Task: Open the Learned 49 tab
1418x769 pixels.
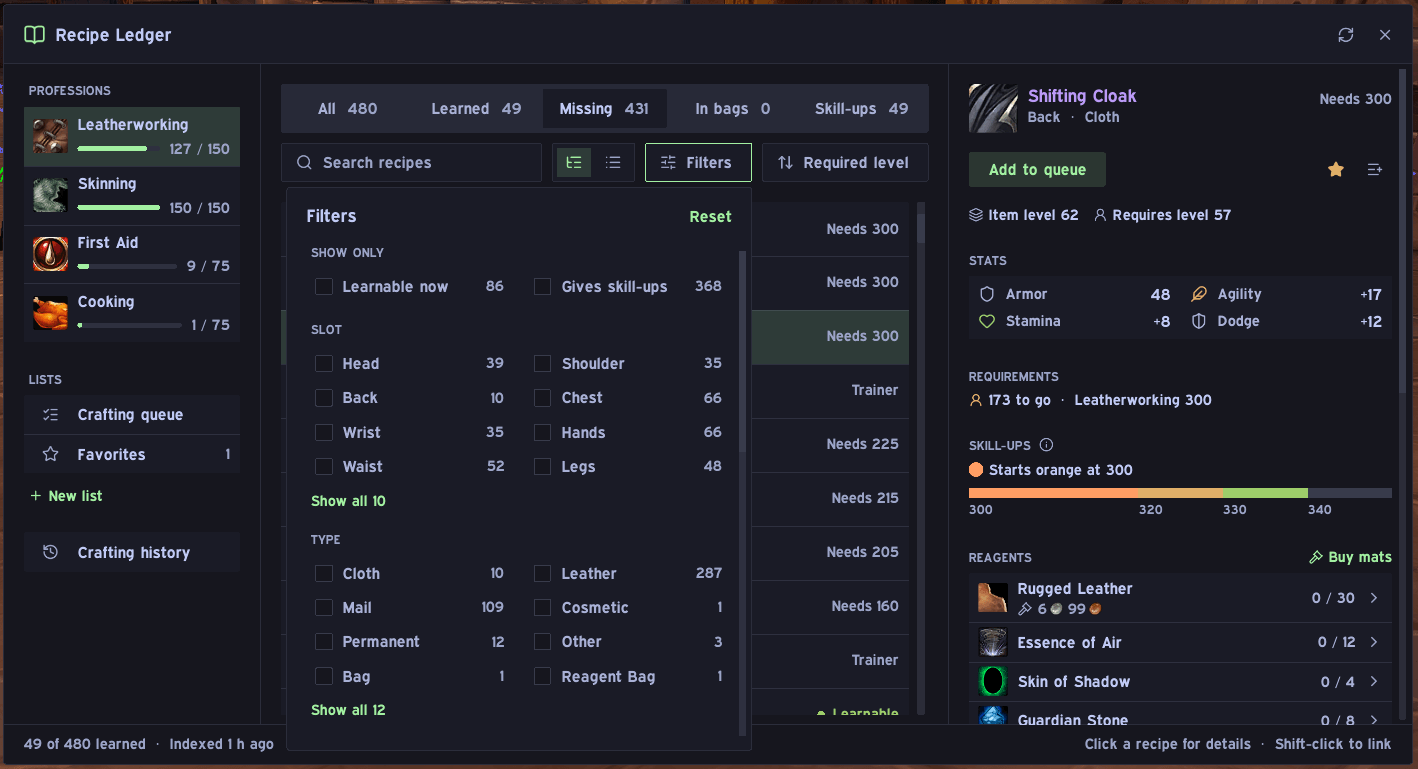Action: [476, 109]
